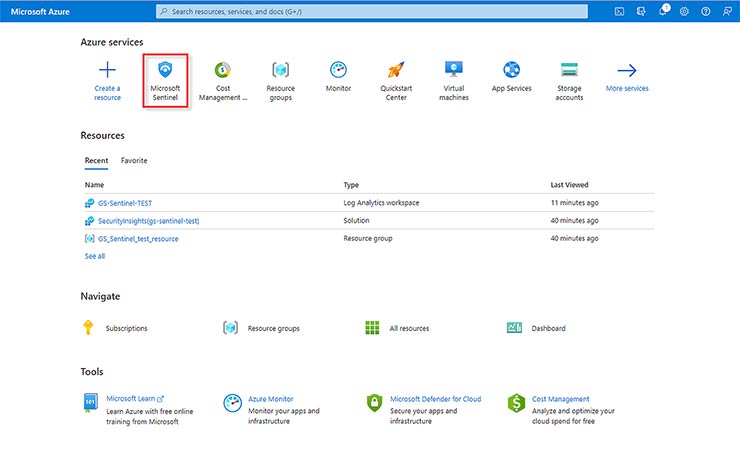Open GS-Sentinel-TEST workspace
This screenshot has width=740, height=462.
[124, 203]
